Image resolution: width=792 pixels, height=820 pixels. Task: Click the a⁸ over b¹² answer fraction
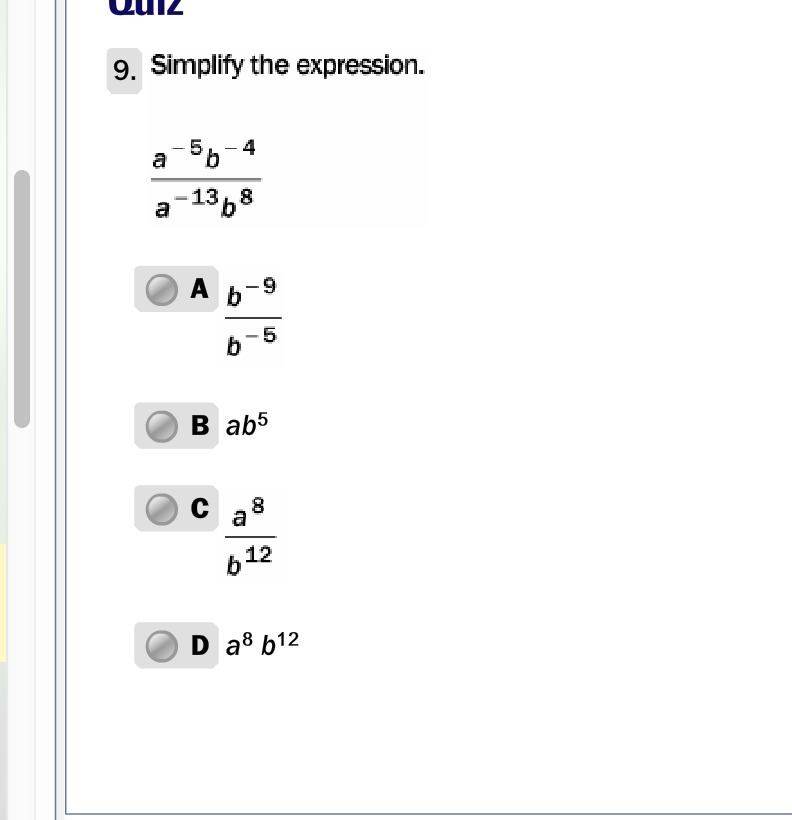[251, 537]
